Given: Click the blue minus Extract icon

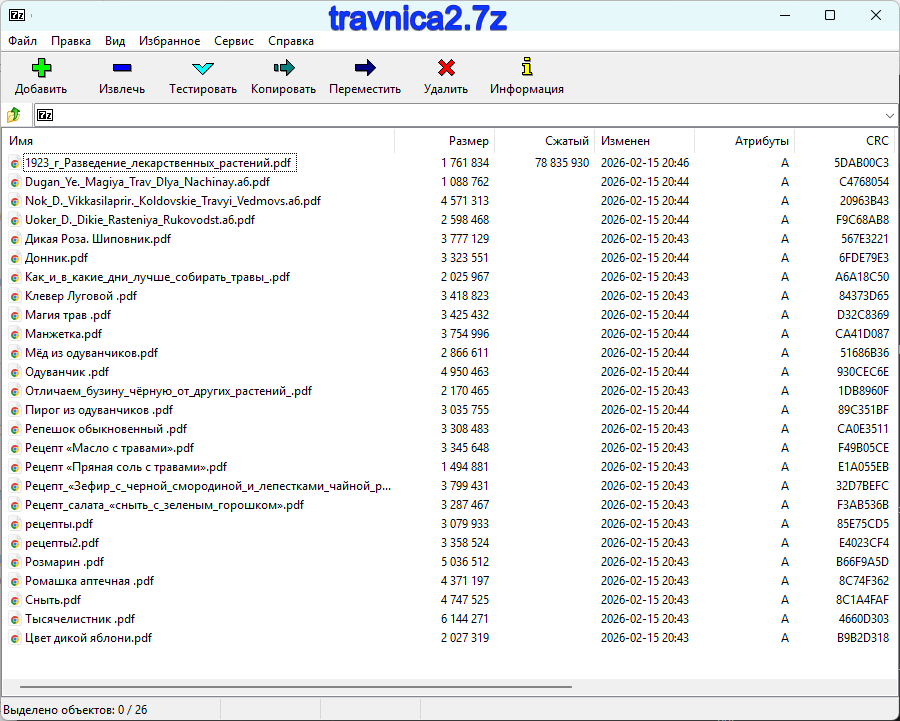Looking at the screenshot, I should pos(122,69).
